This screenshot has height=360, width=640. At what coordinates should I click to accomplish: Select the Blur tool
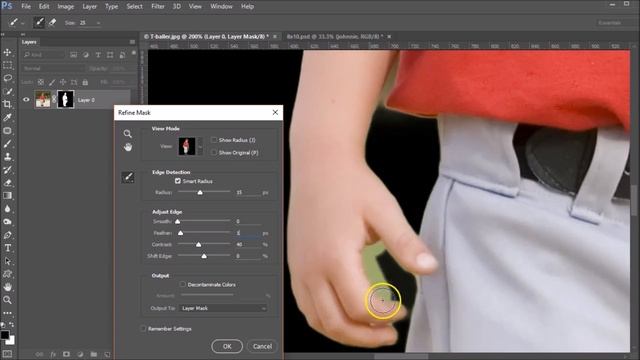point(7,209)
